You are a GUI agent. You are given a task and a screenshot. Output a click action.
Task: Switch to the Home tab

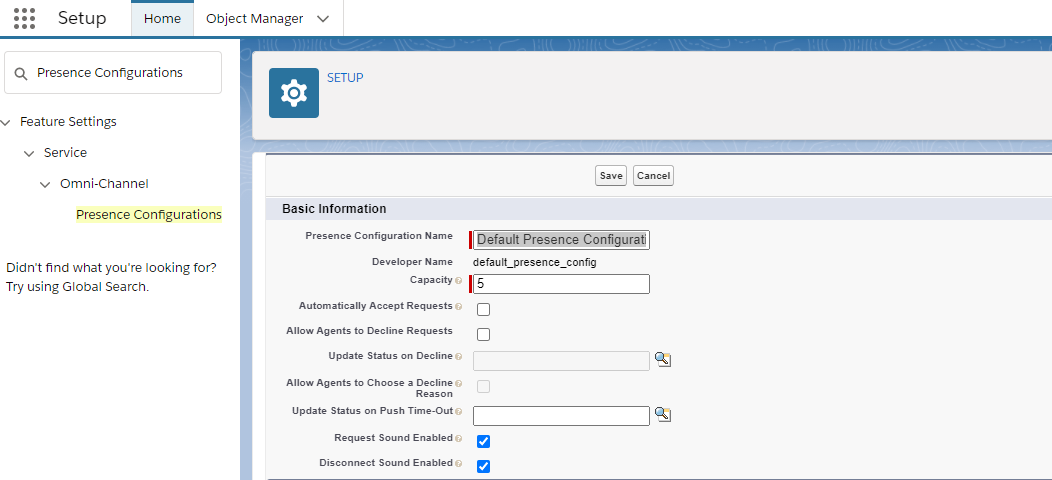(x=162, y=19)
